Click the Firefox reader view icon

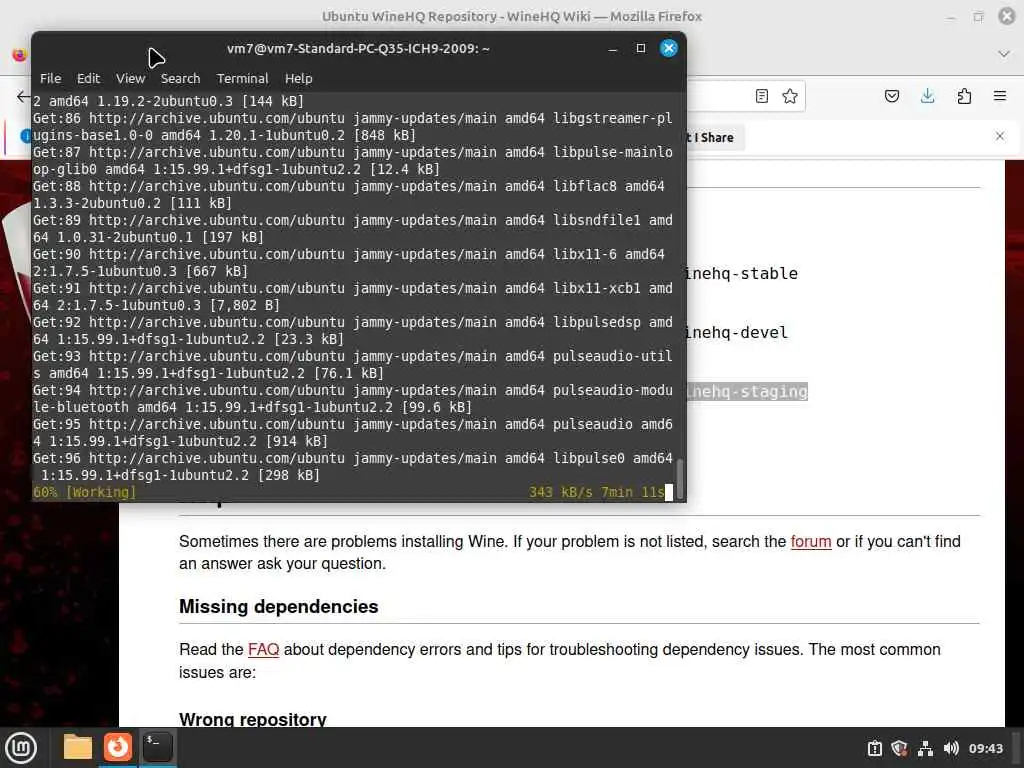(x=761, y=97)
